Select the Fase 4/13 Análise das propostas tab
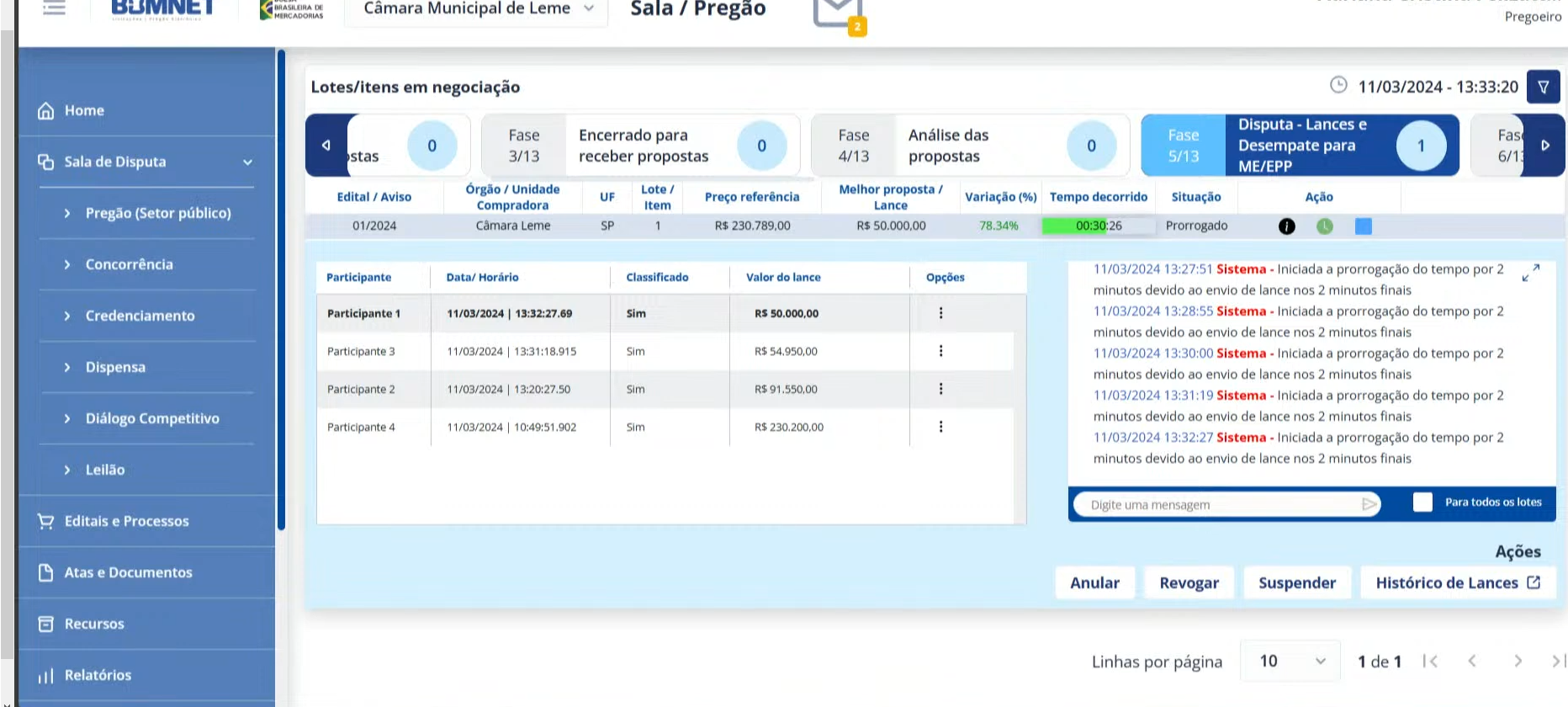The image size is (1568, 707). [969, 146]
